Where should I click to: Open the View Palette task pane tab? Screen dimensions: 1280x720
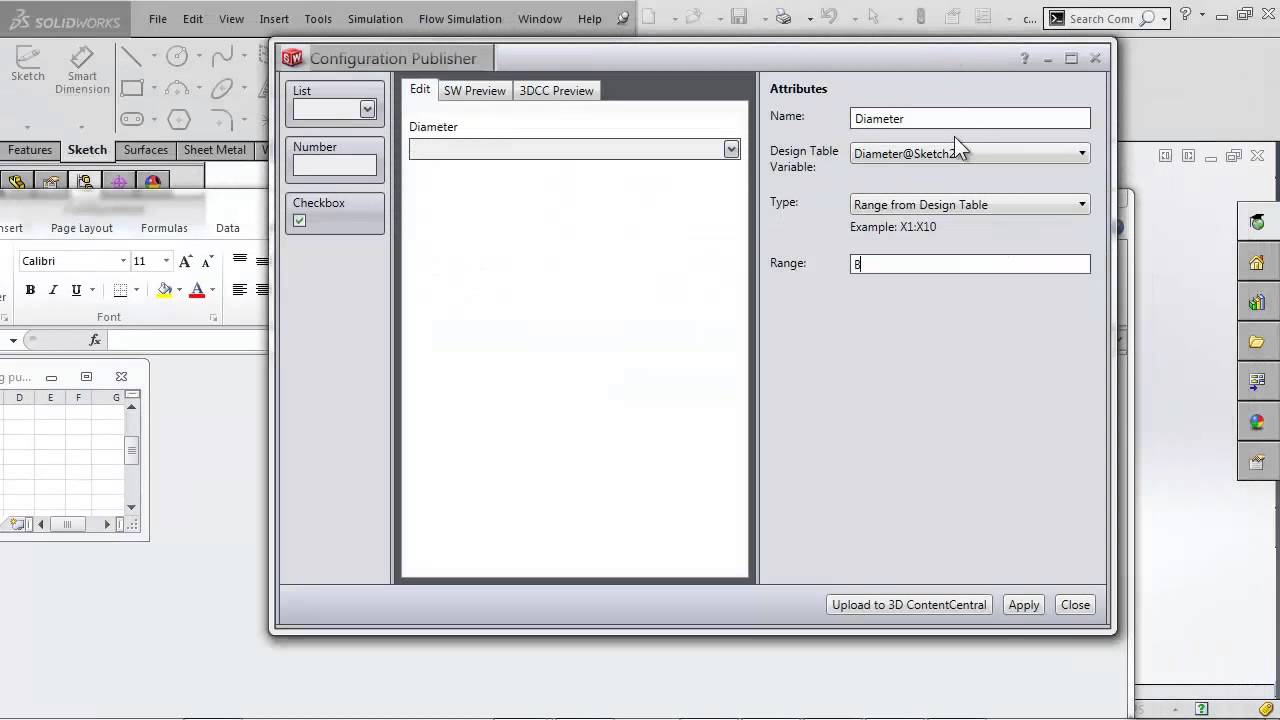(x=1257, y=381)
